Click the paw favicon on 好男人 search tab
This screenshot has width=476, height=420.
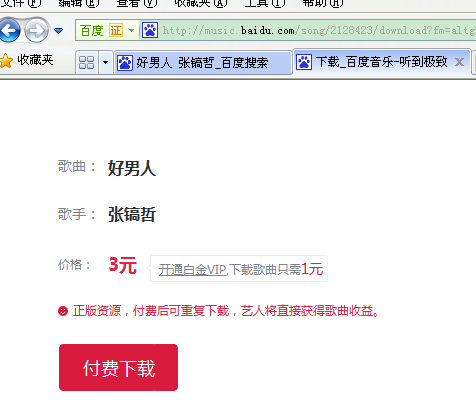click(125, 62)
